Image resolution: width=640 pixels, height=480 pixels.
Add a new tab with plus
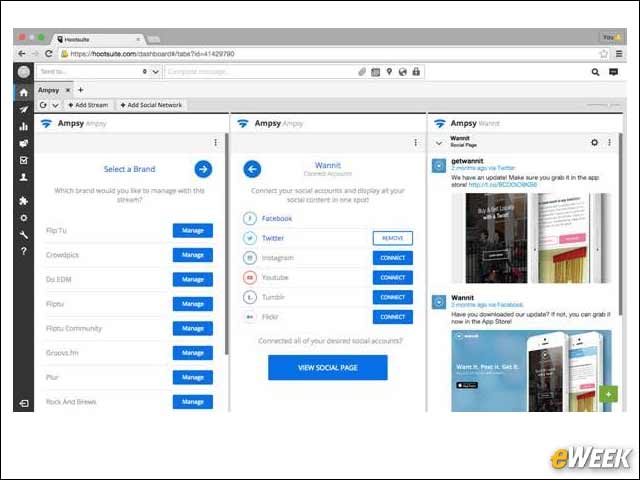coord(81,90)
